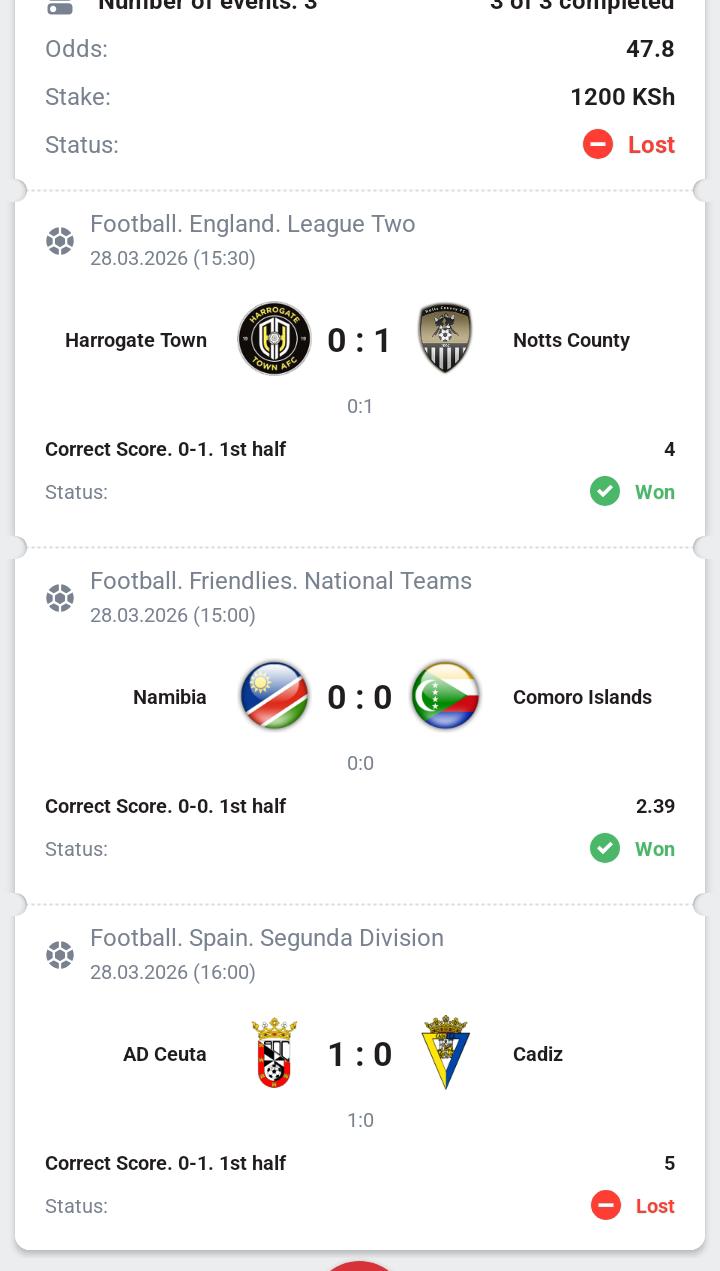The width and height of the screenshot is (720, 1271).
Task: Tap the 1 : 0 Ceuta match score
Action: [x=360, y=1055]
